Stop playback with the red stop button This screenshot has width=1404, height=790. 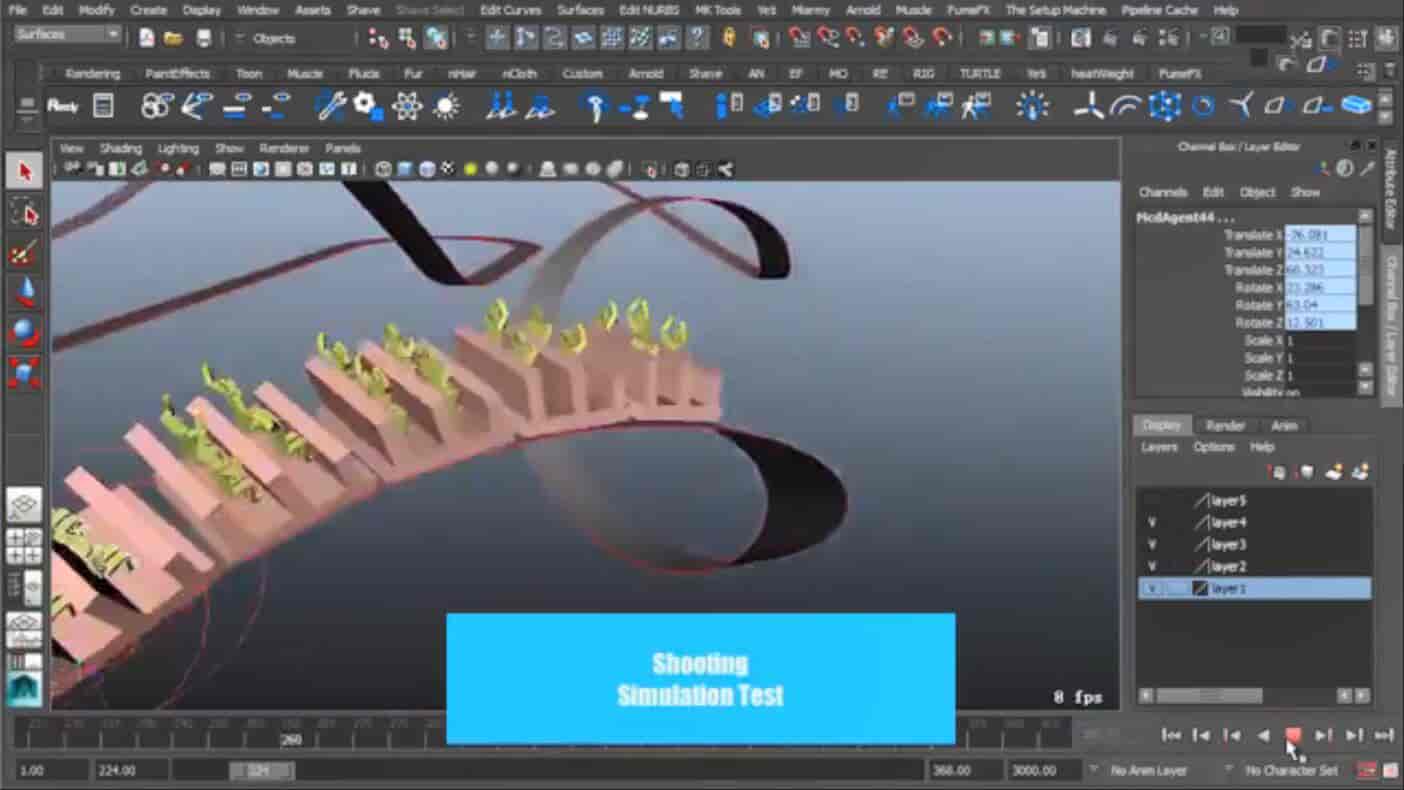point(1293,735)
